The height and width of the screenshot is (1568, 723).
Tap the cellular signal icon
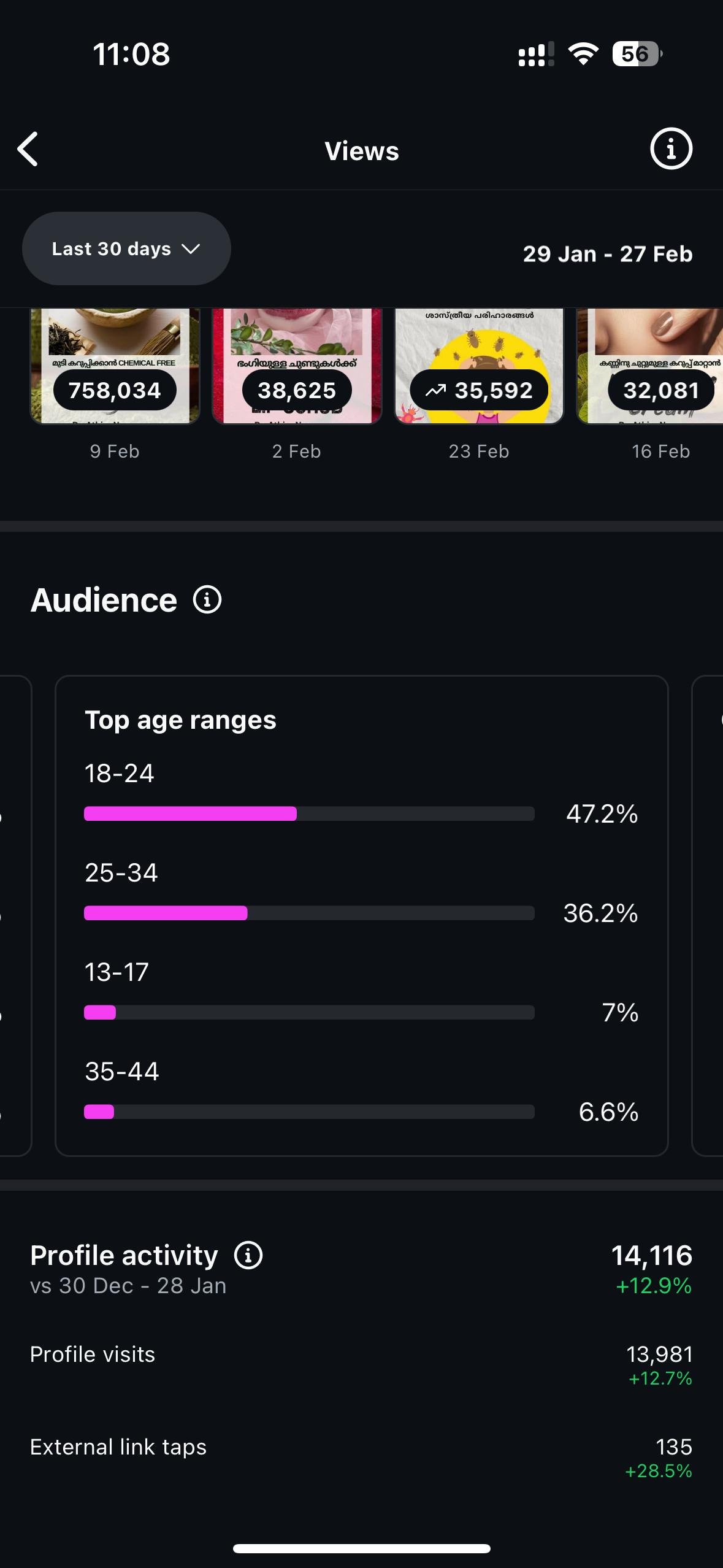click(536, 54)
